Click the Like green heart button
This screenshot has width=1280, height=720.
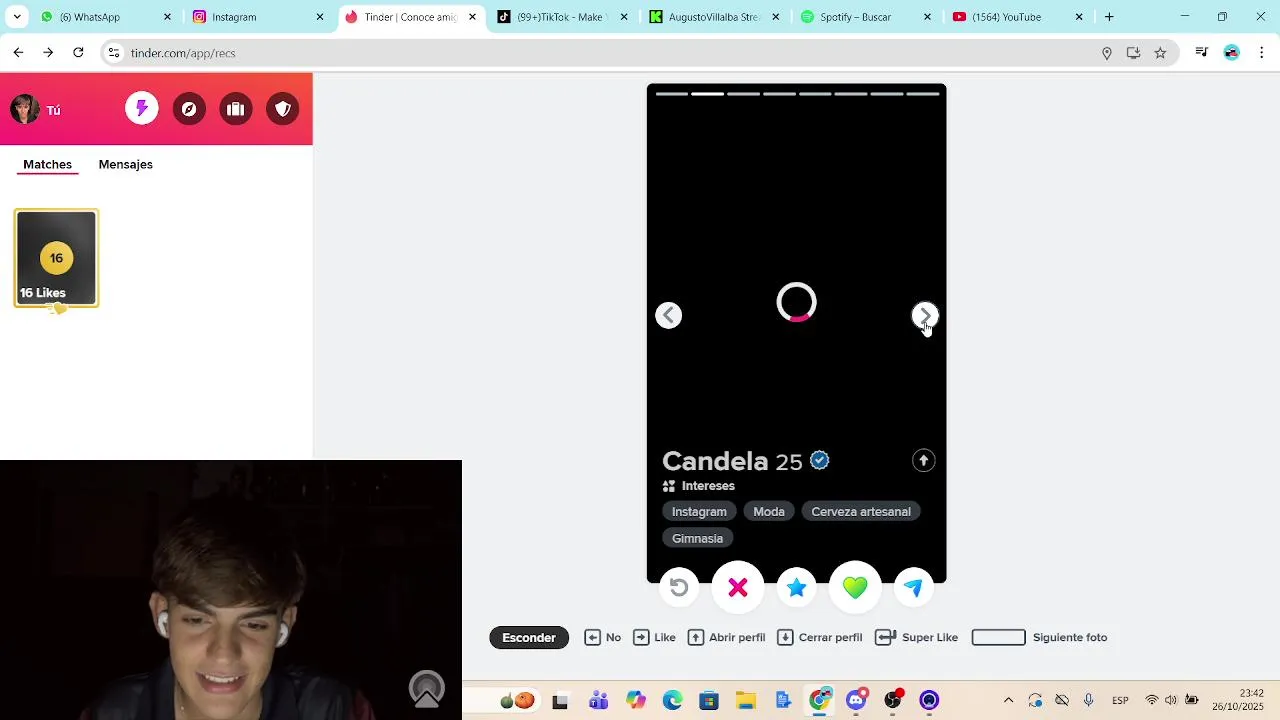(855, 588)
